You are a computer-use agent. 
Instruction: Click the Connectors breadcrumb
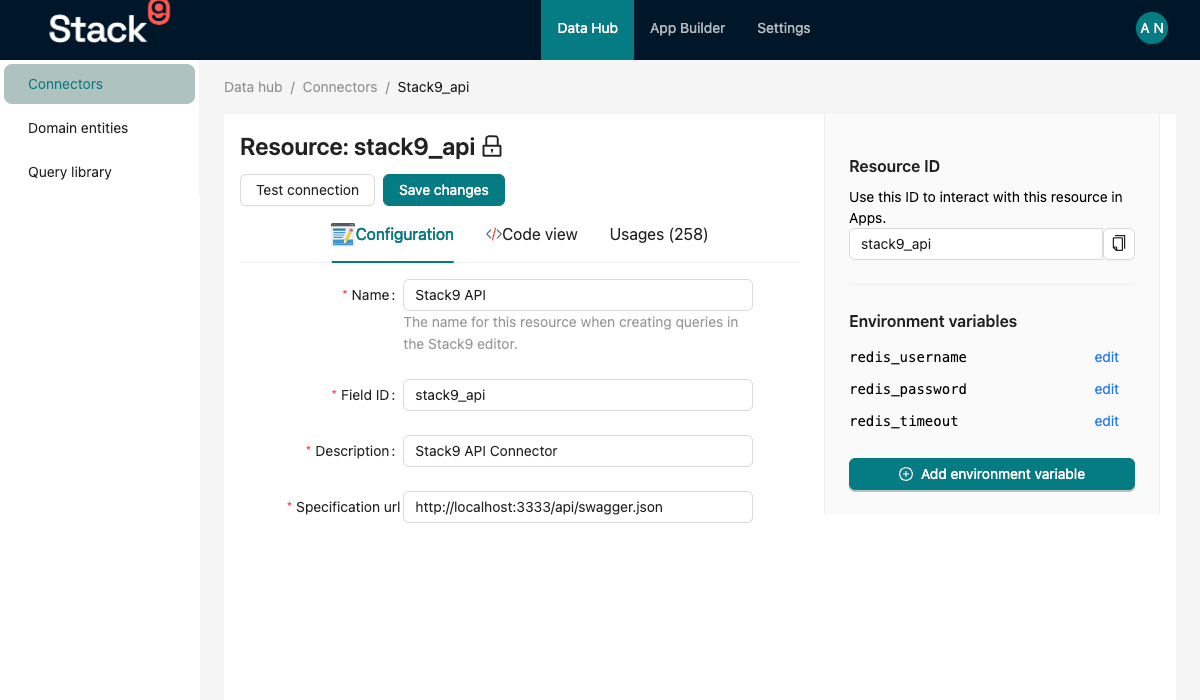click(x=340, y=87)
